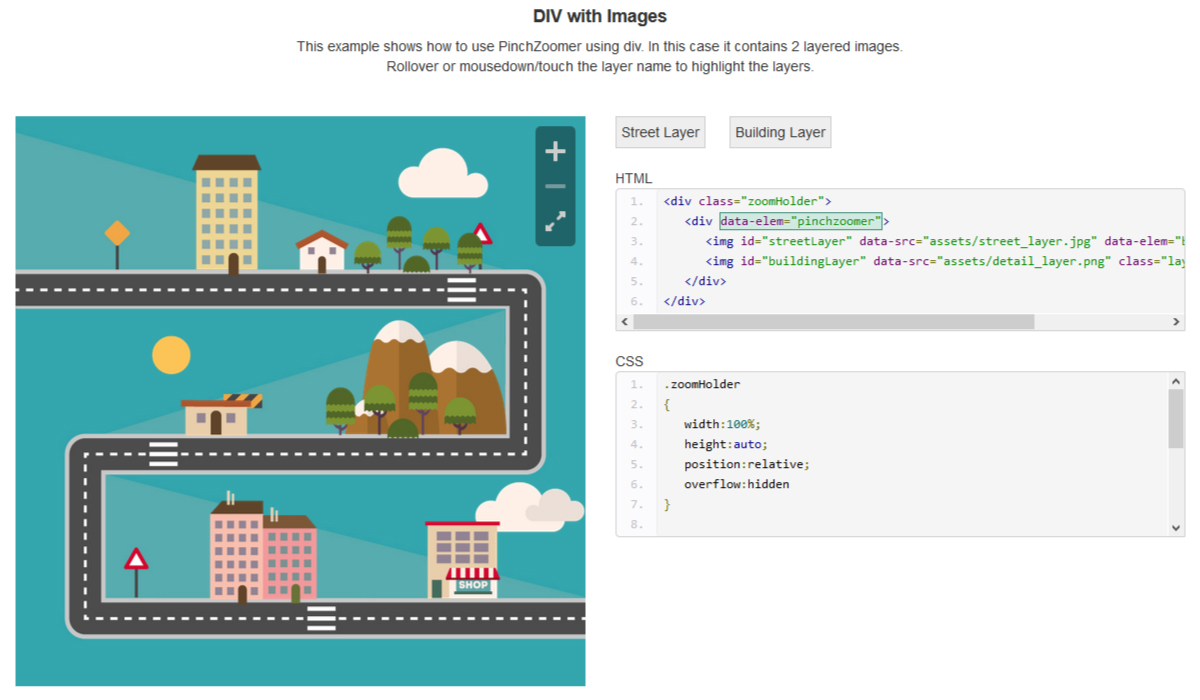
Task: Click the overflow:hidden CSS line
Action: pyautogui.click(x=736, y=484)
